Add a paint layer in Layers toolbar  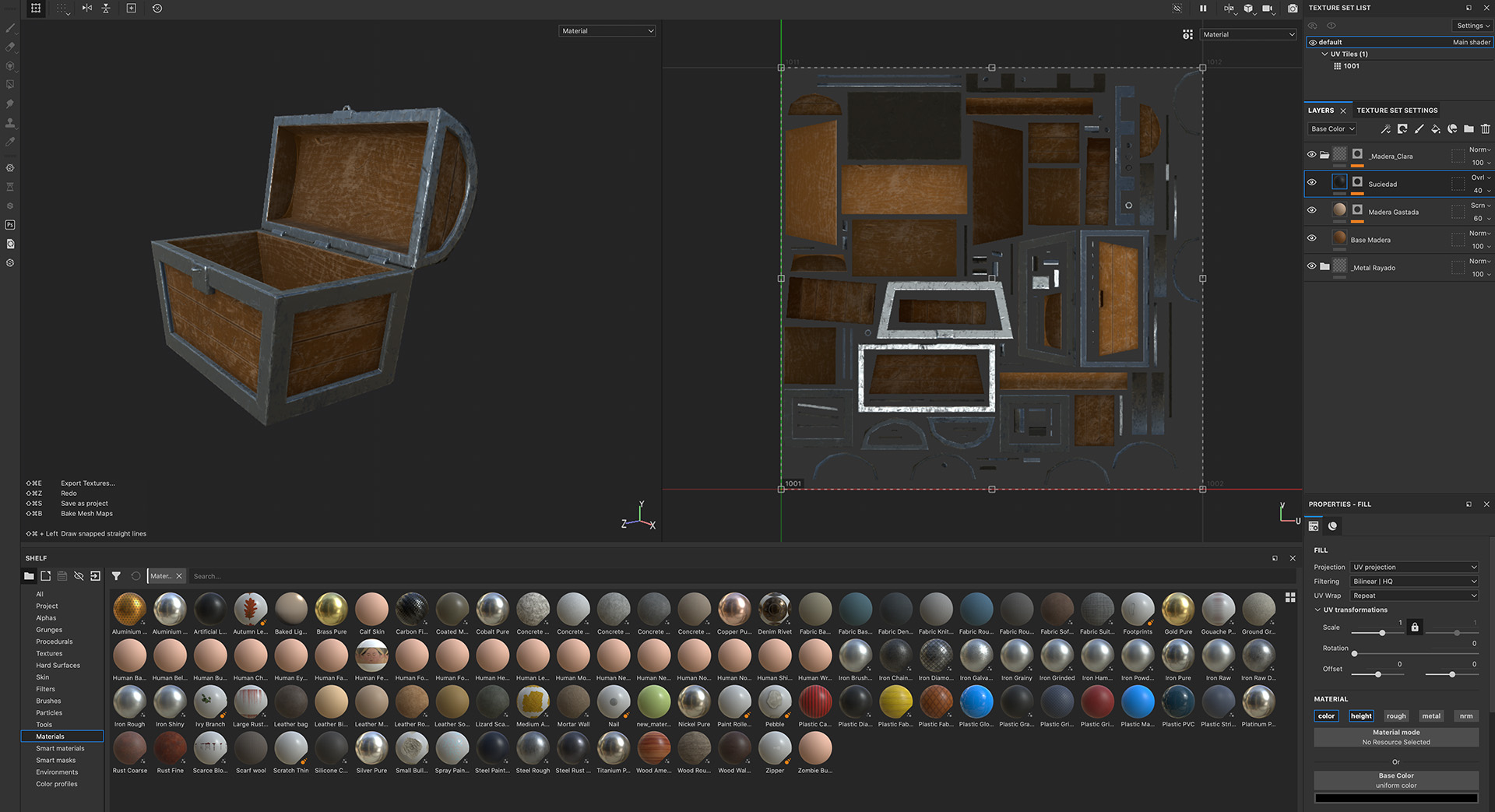1419,129
